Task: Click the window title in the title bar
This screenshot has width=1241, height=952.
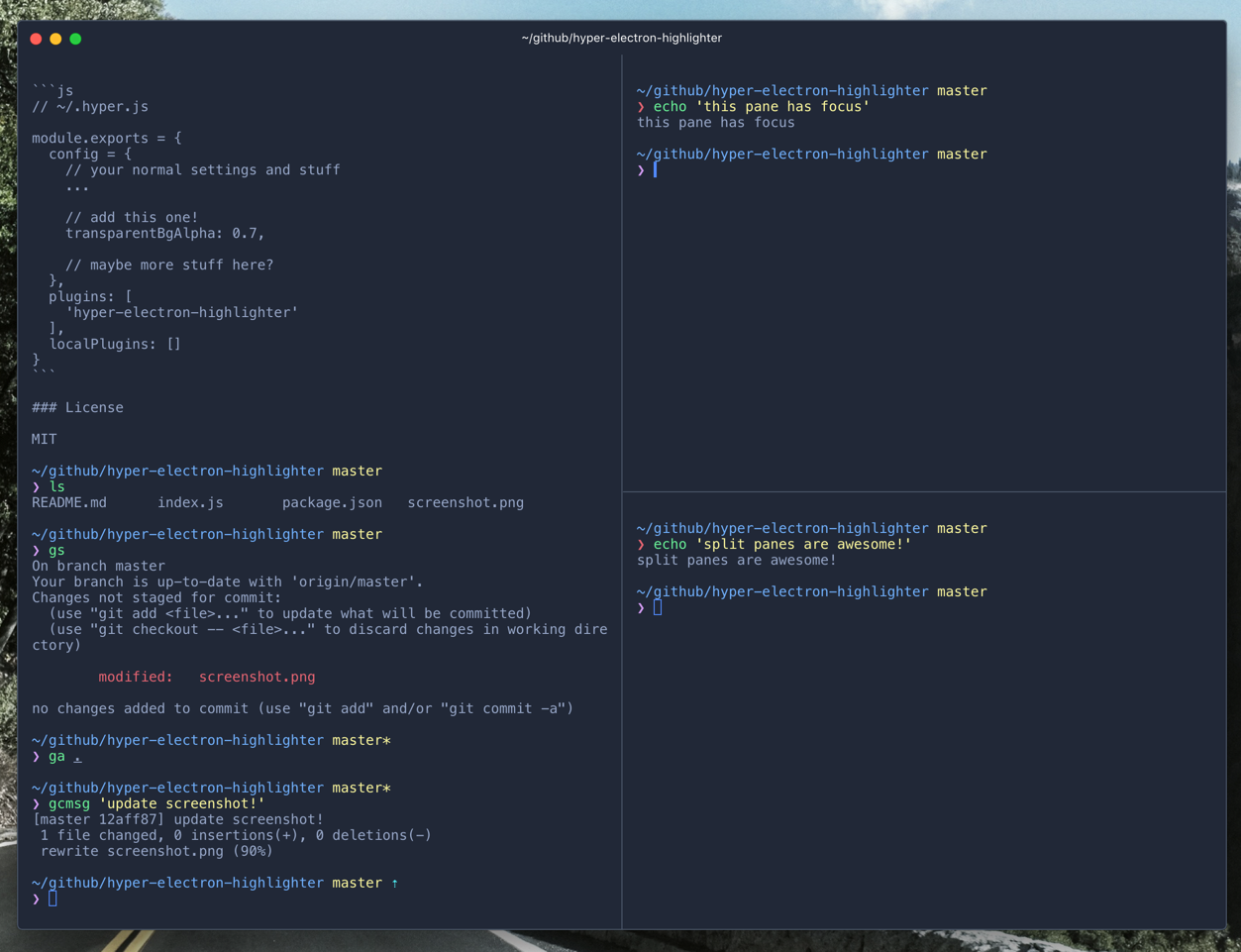Action: tap(621, 38)
